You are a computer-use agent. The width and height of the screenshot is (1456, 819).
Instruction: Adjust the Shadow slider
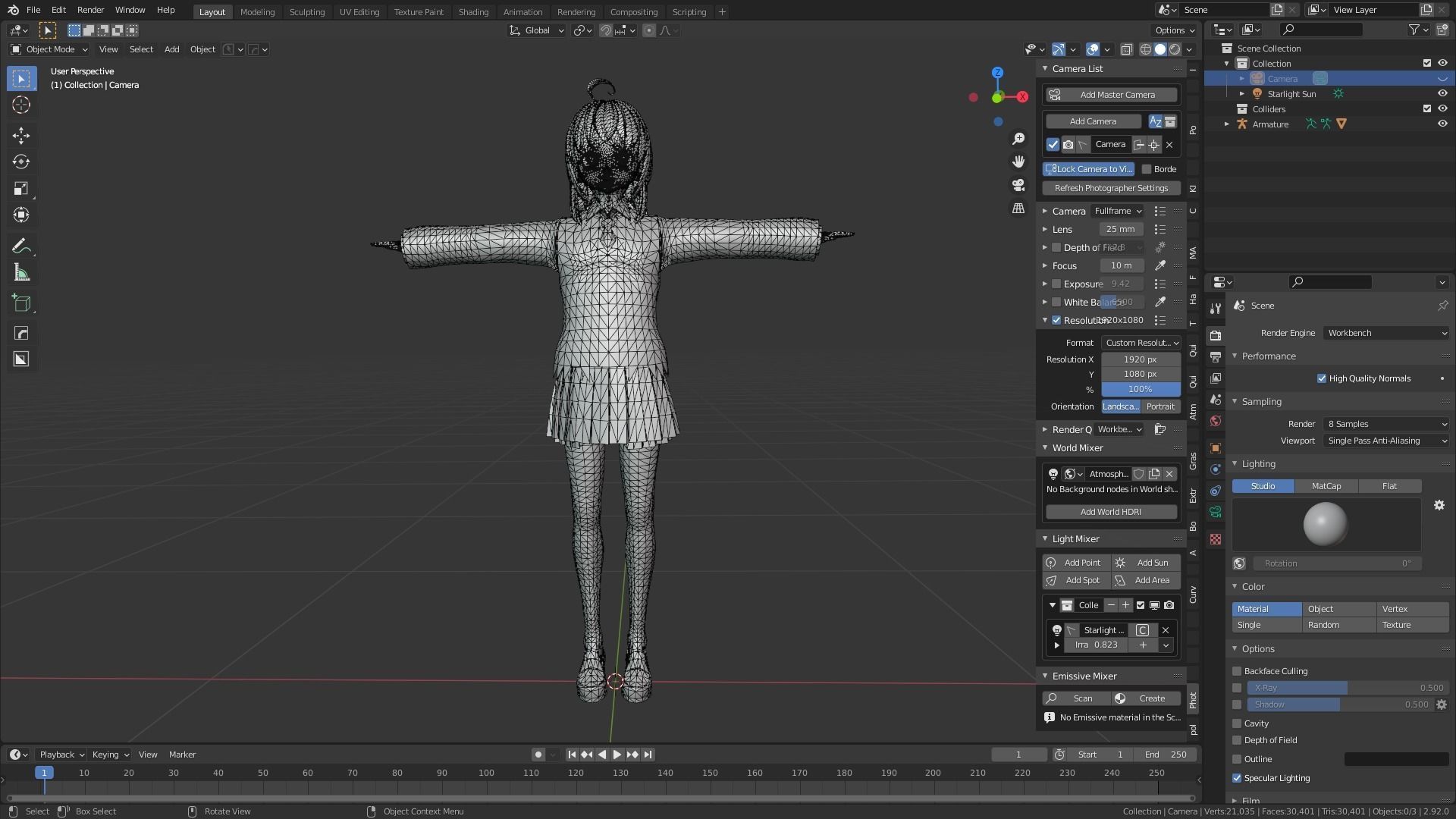click(x=1339, y=704)
